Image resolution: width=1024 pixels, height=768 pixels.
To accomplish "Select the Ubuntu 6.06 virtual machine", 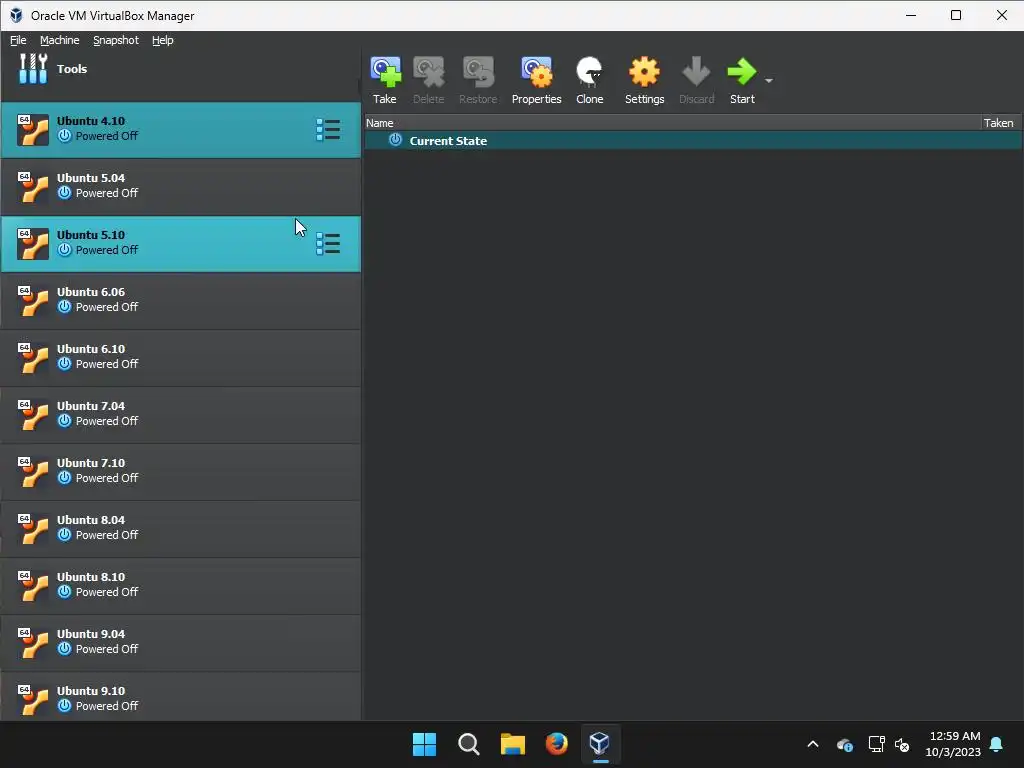I will 180,300.
